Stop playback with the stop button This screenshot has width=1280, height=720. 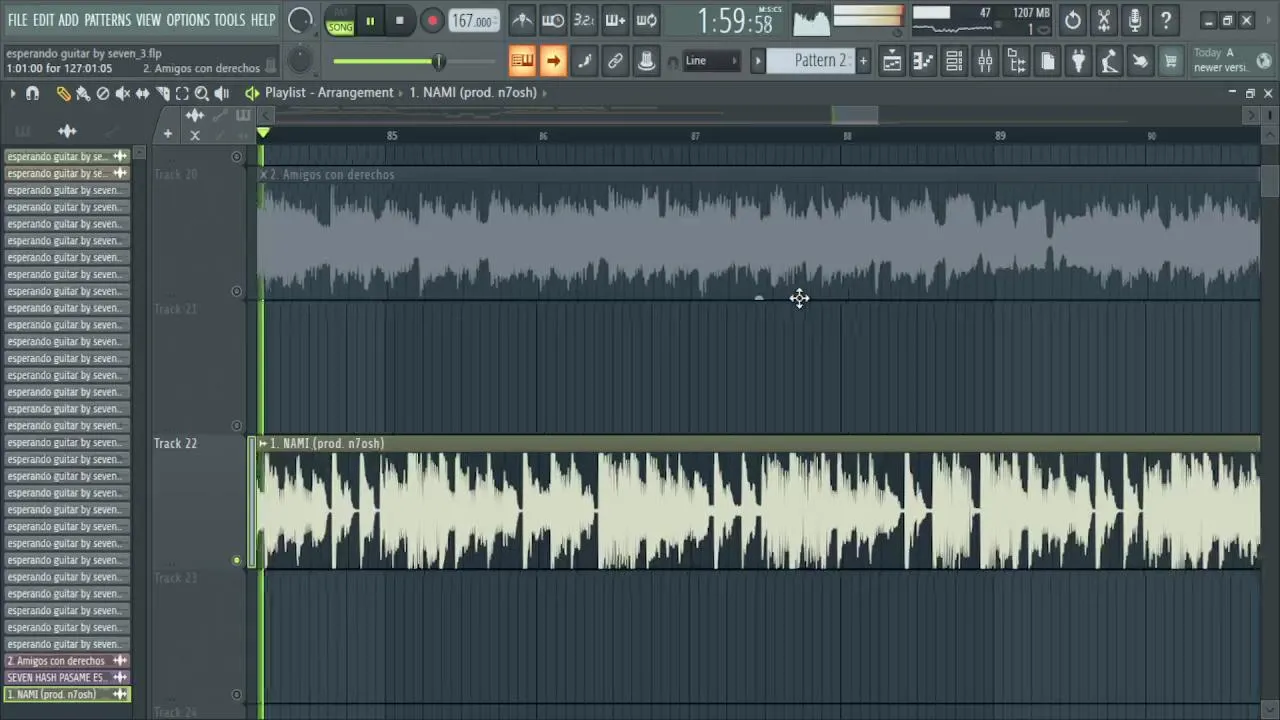tap(400, 20)
